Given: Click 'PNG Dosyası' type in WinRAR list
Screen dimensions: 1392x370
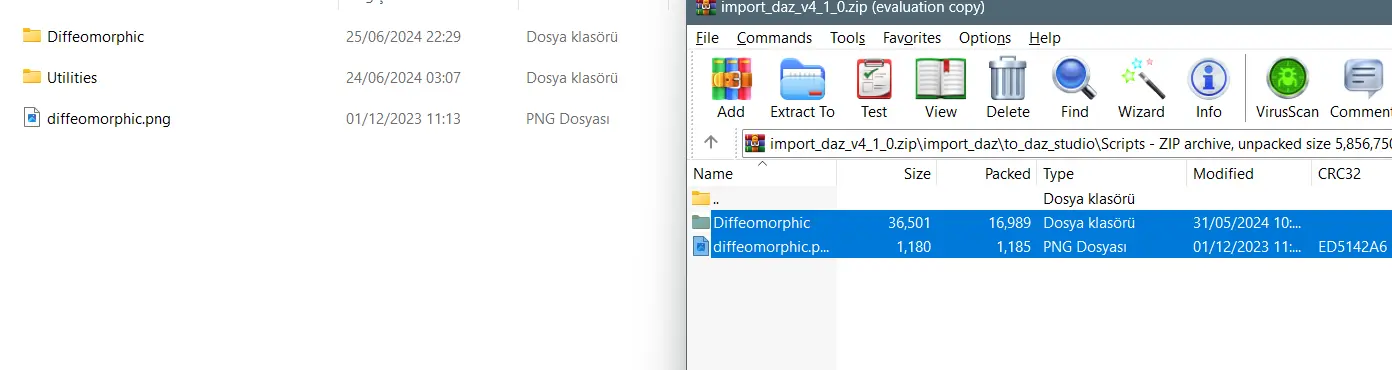Looking at the screenshot, I should (1085, 246).
